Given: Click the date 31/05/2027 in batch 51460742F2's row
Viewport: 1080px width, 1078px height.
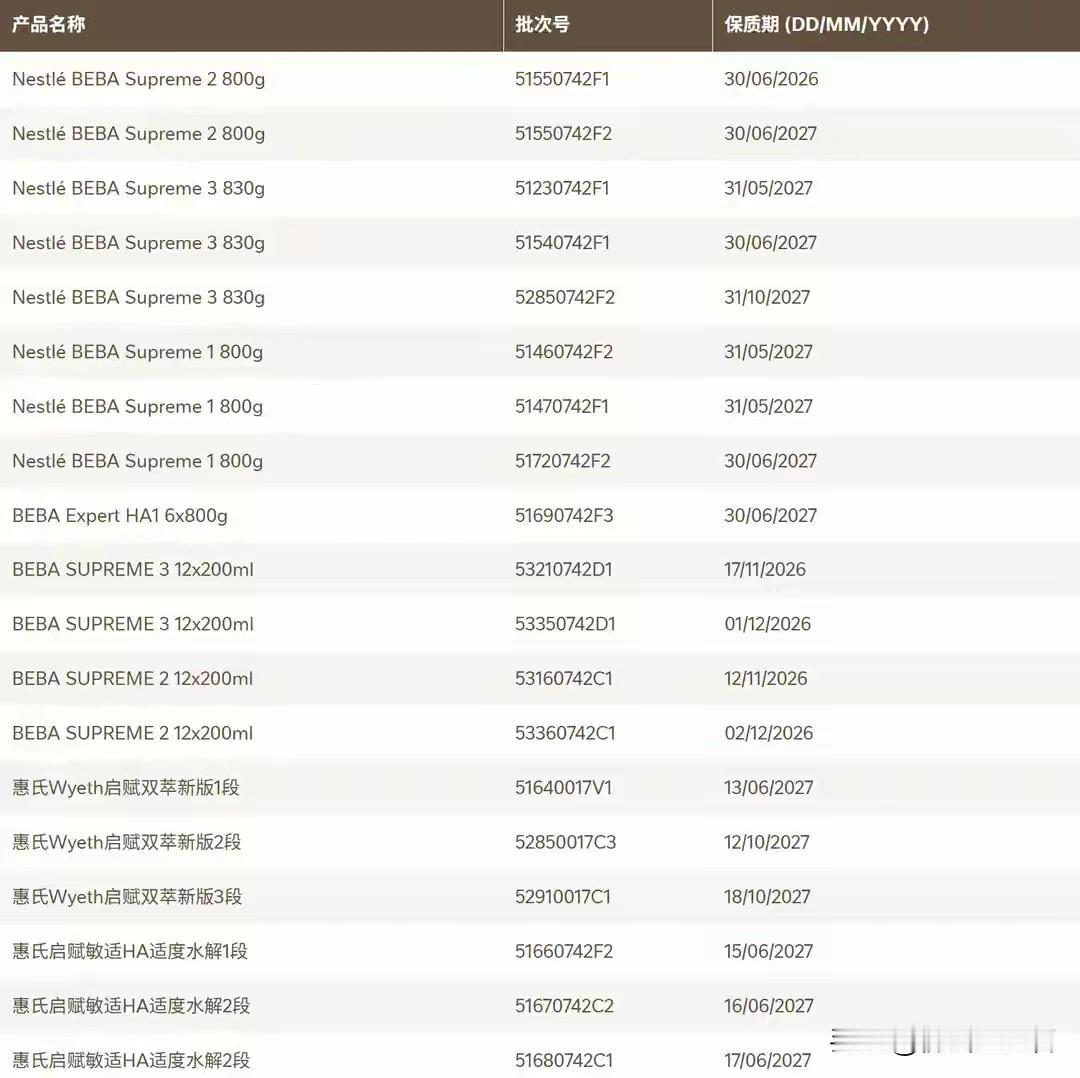Looking at the screenshot, I should click(x=769, y=351).
